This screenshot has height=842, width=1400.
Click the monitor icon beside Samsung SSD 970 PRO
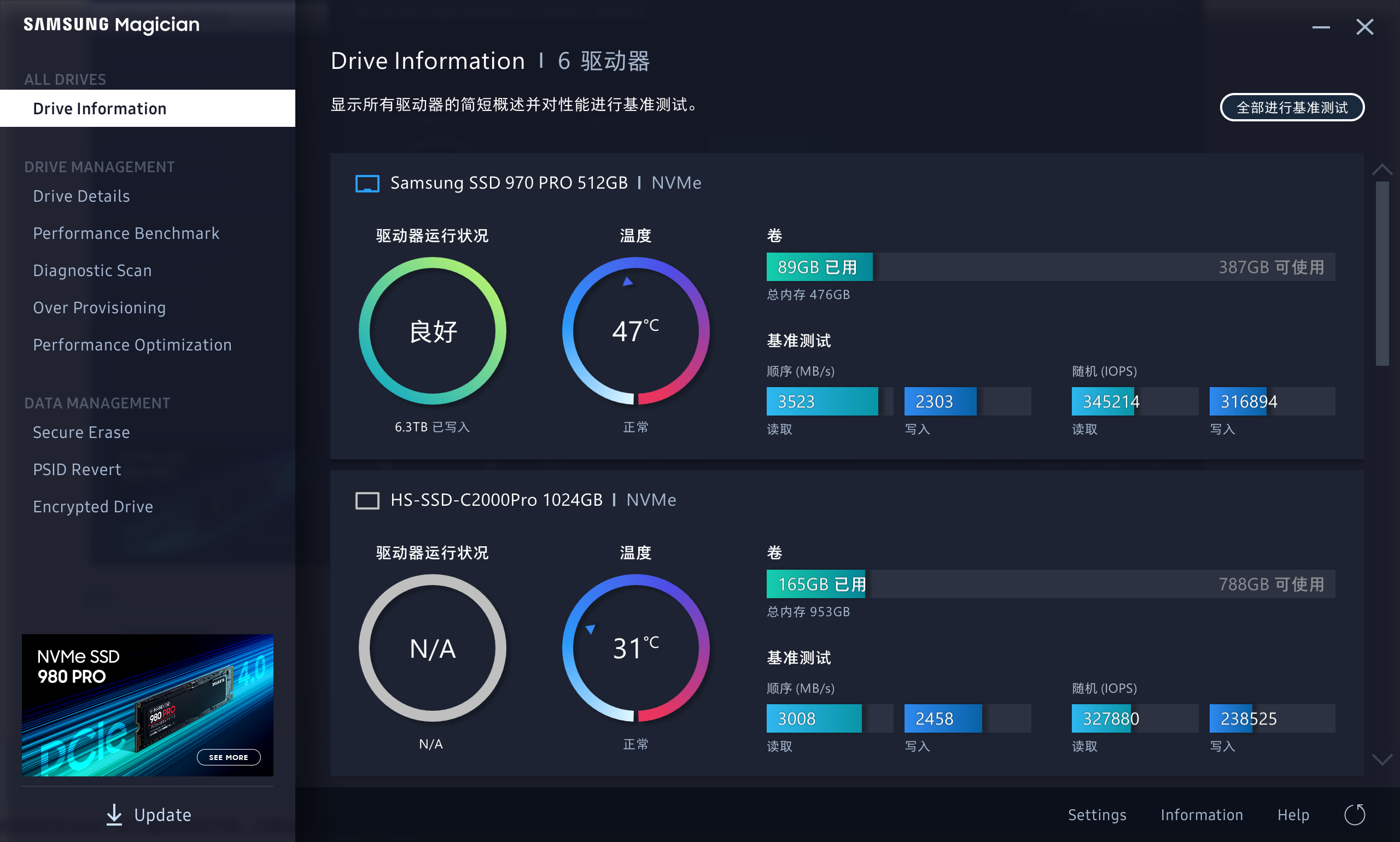(367, 183)
